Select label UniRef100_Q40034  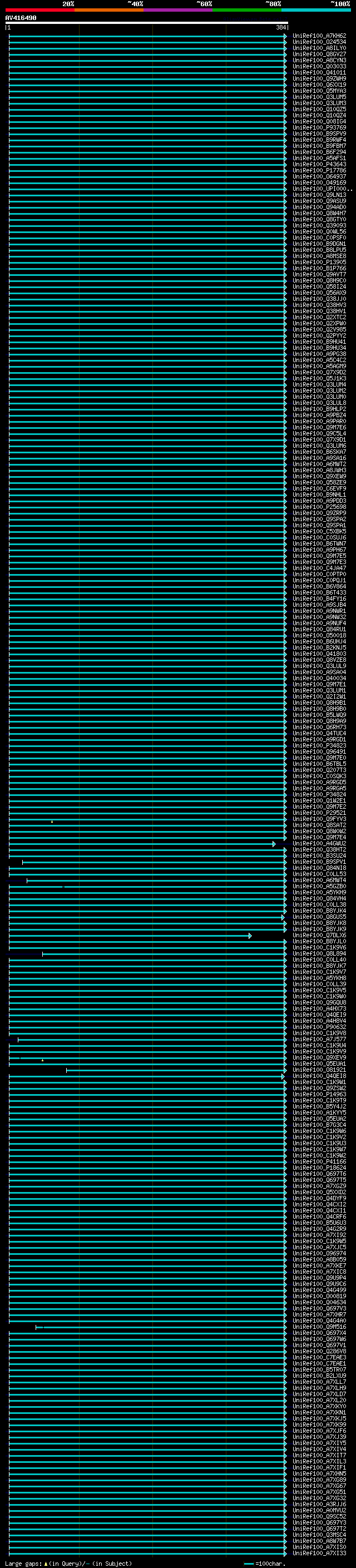tap(319, 678)
